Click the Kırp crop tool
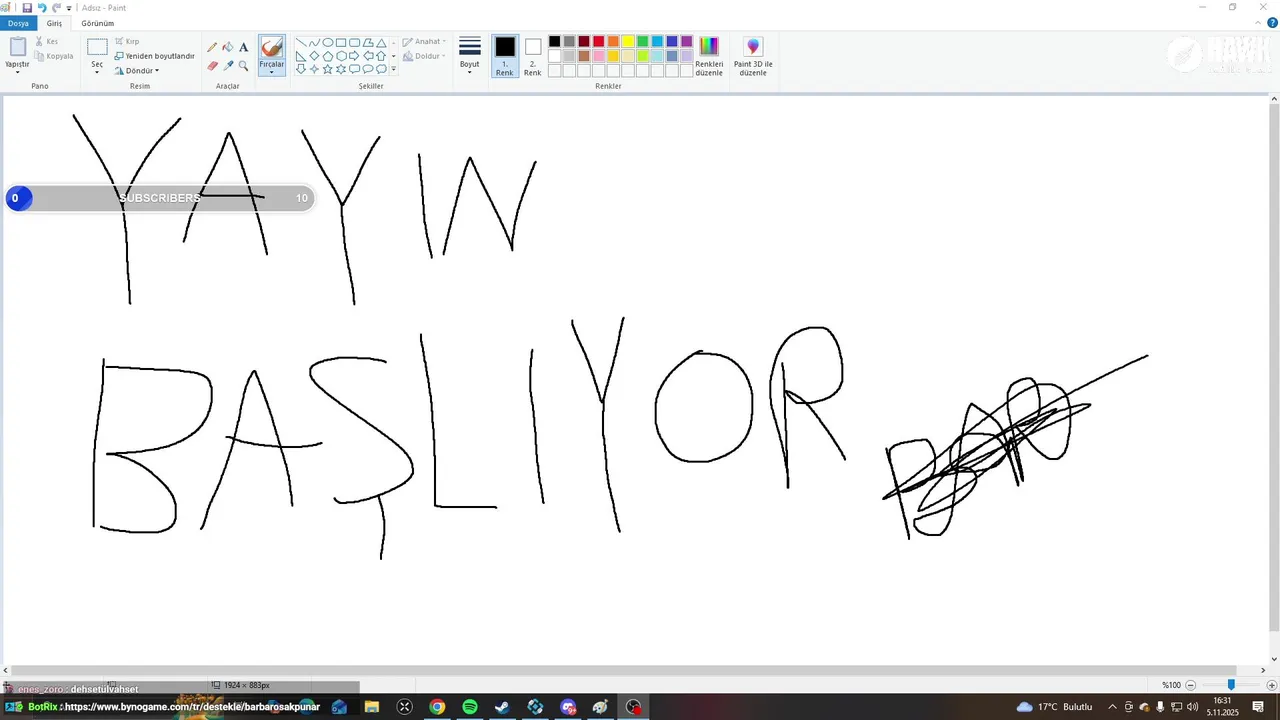 [127, 42]
